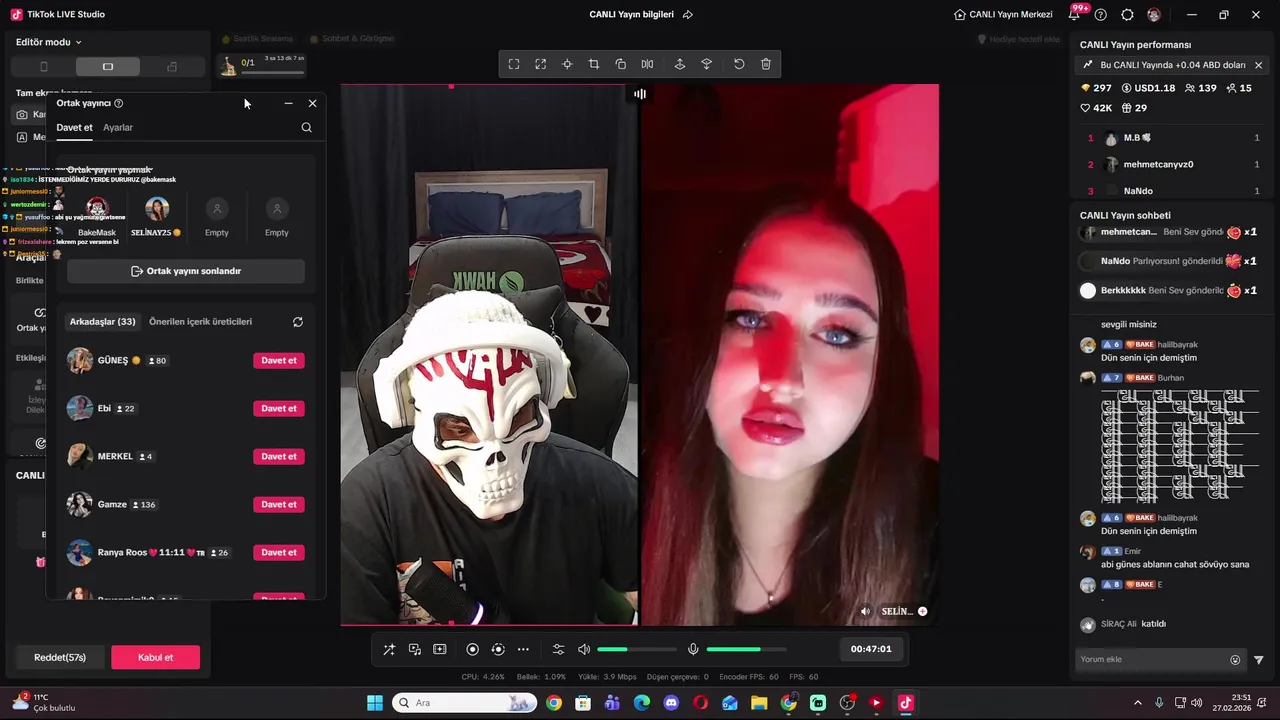Click the Windows Start button
This screenshot has height=720, width=1280.
(375, 703)
